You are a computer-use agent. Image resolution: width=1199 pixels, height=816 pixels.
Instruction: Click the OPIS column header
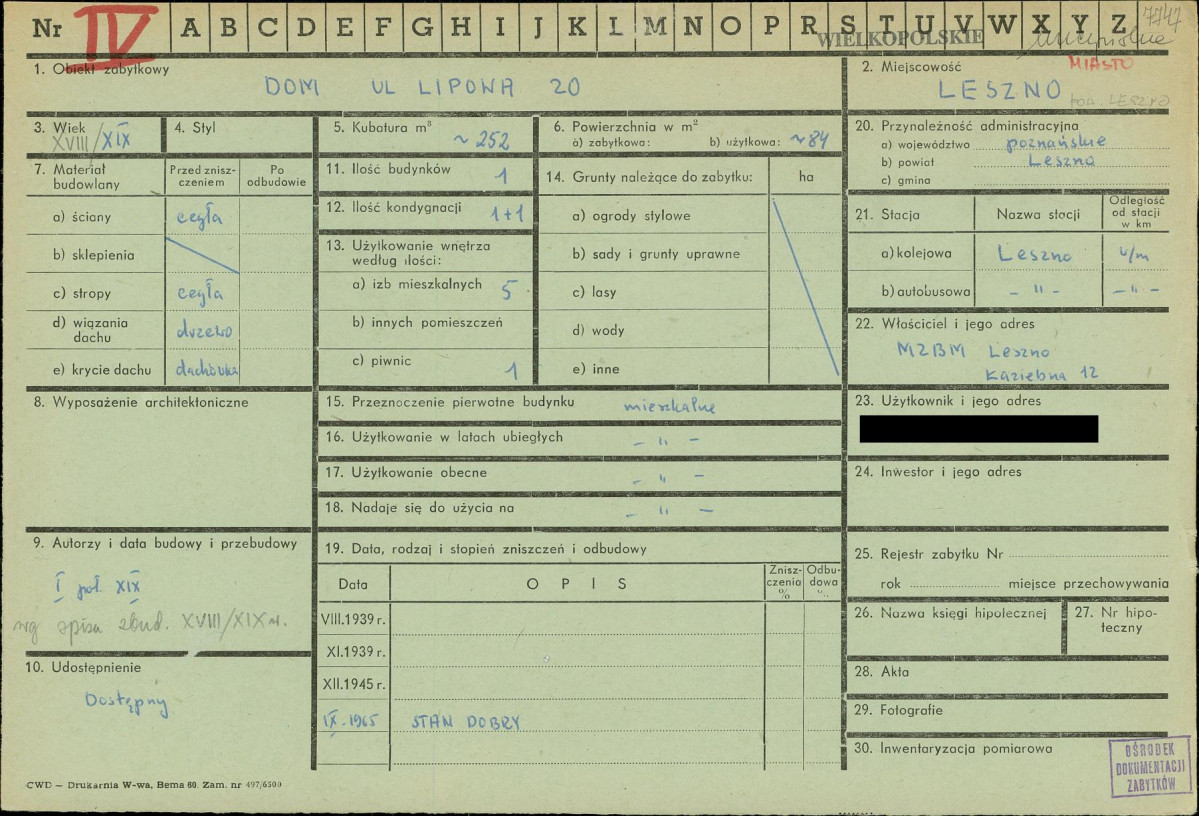[x=577, y=584]
